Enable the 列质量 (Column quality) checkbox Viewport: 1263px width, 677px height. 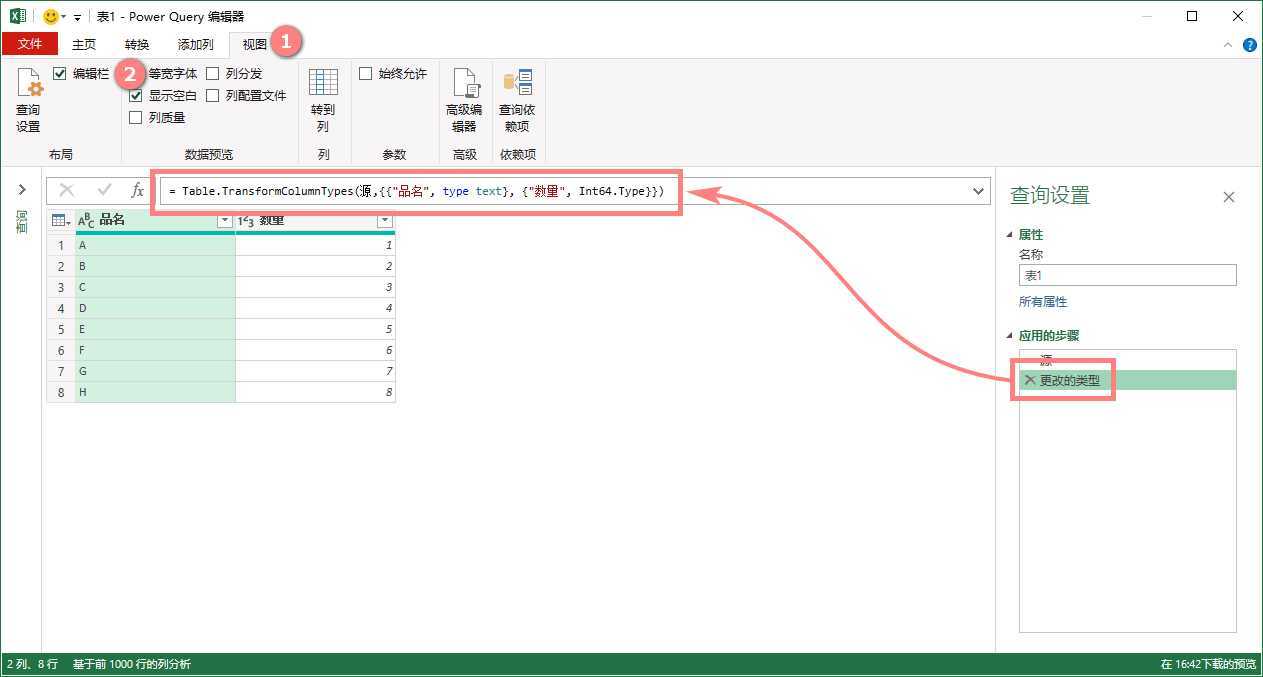coord(136,118)
